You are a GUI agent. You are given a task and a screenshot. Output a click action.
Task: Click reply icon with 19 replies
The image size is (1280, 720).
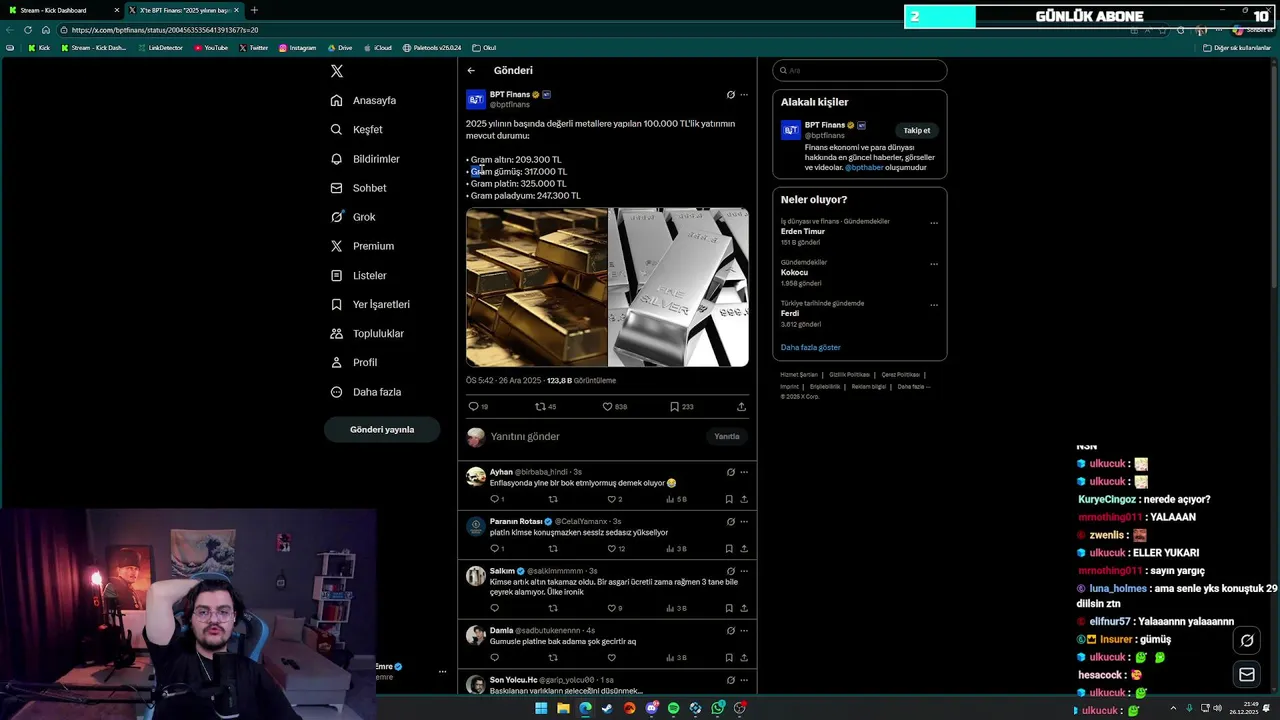(478, 407)
